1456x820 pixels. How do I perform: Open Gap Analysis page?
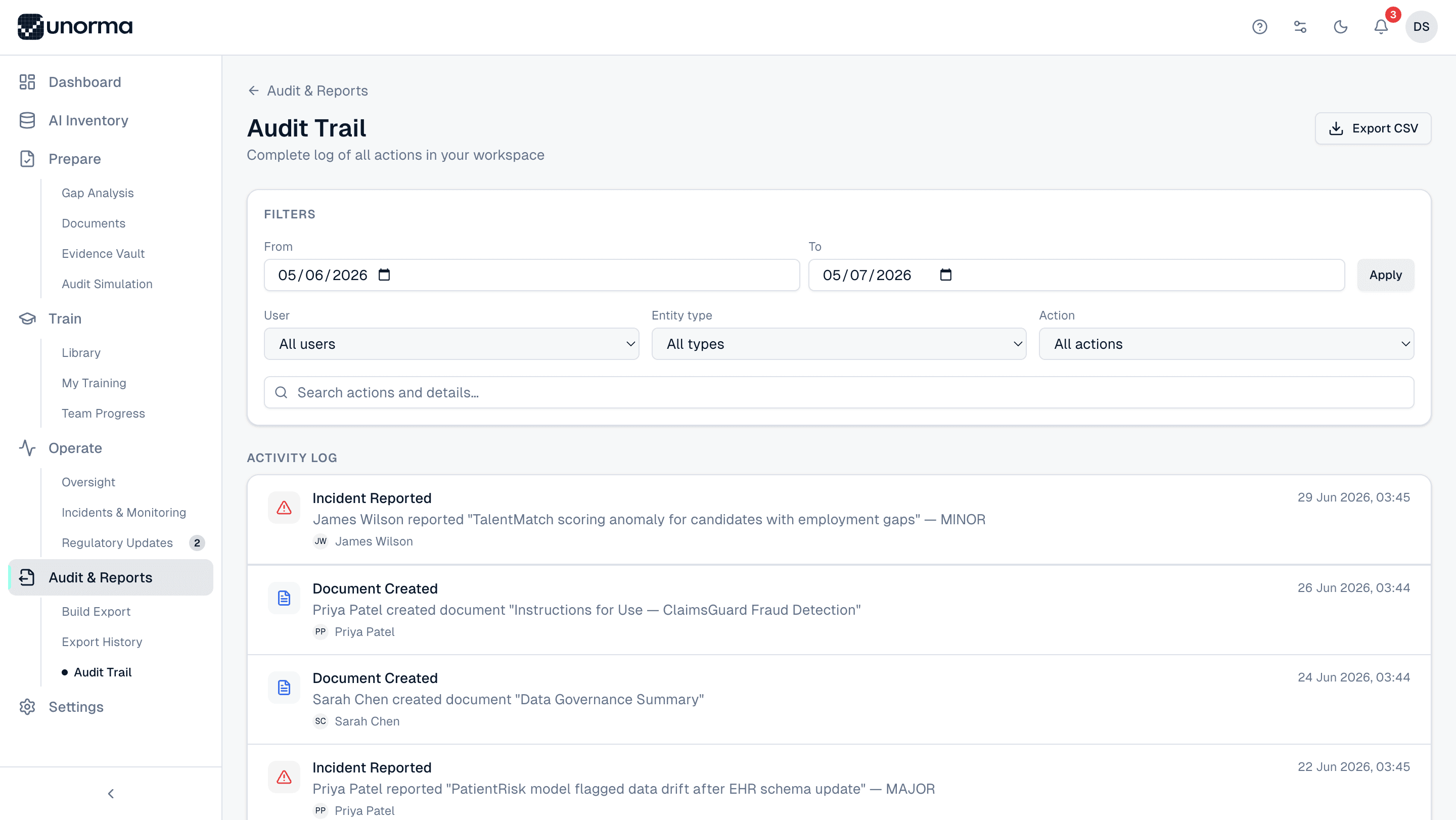click(x=97, y=193)
